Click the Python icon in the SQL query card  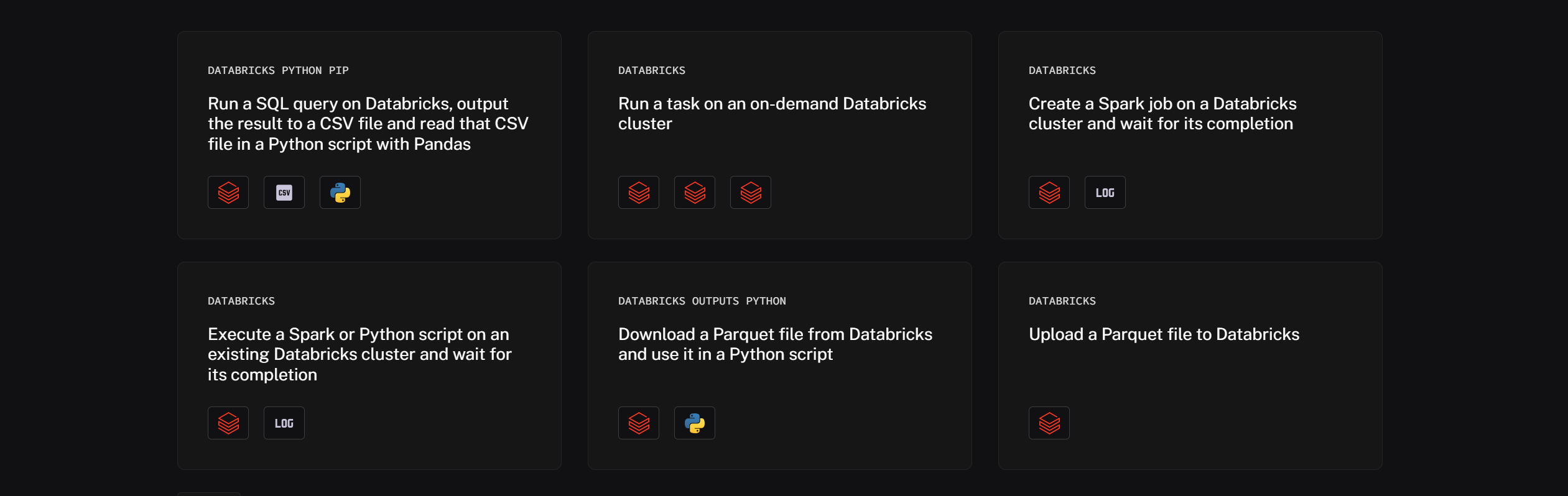340,193
